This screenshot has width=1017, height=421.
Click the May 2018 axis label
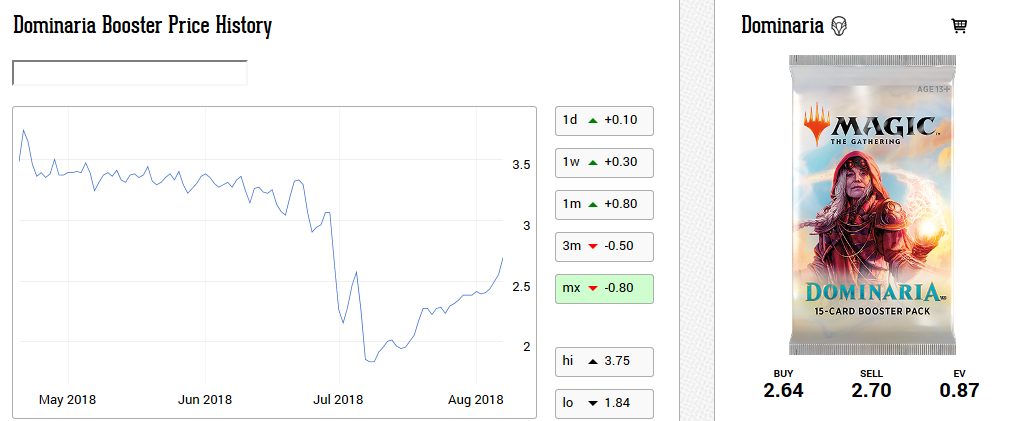pyautogui.click(x=67, y=400)
